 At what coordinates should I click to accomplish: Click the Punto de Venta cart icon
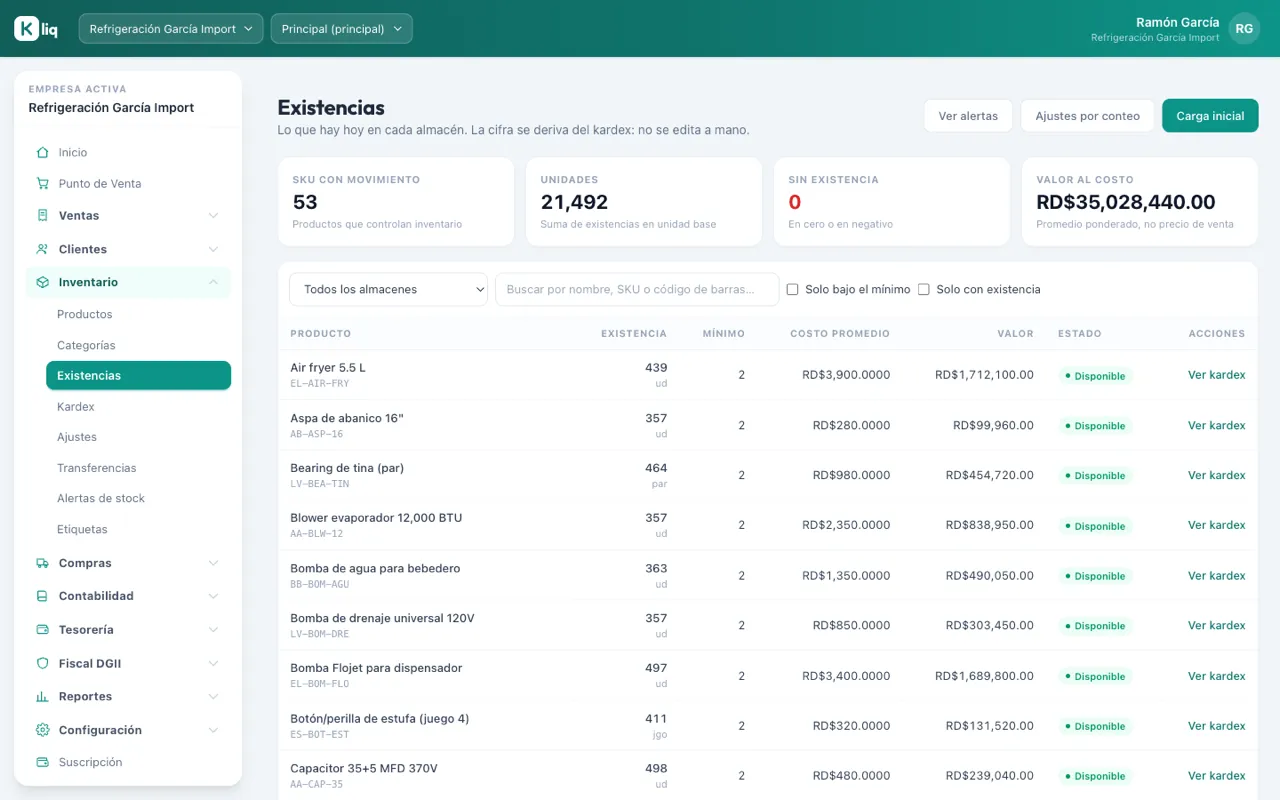42,184
